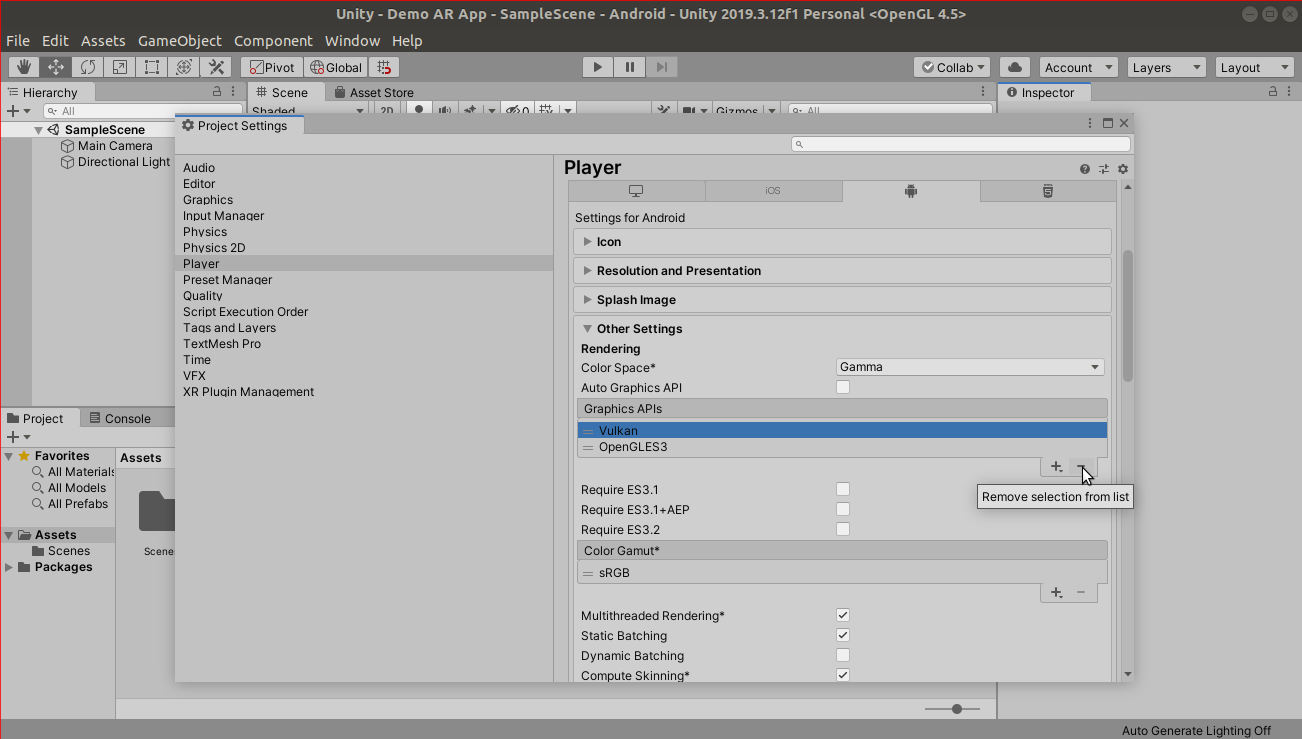The height and width of the screenshot is (739, 1302).
Task: Enable Require ES3.1+AEP checkbox
Action: [843, 509]
